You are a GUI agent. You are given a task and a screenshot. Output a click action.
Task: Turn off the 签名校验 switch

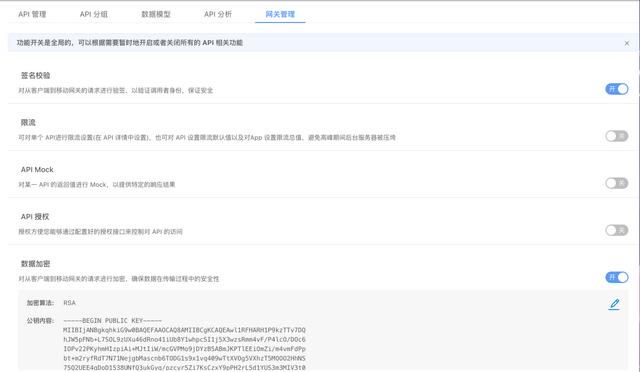616,89
